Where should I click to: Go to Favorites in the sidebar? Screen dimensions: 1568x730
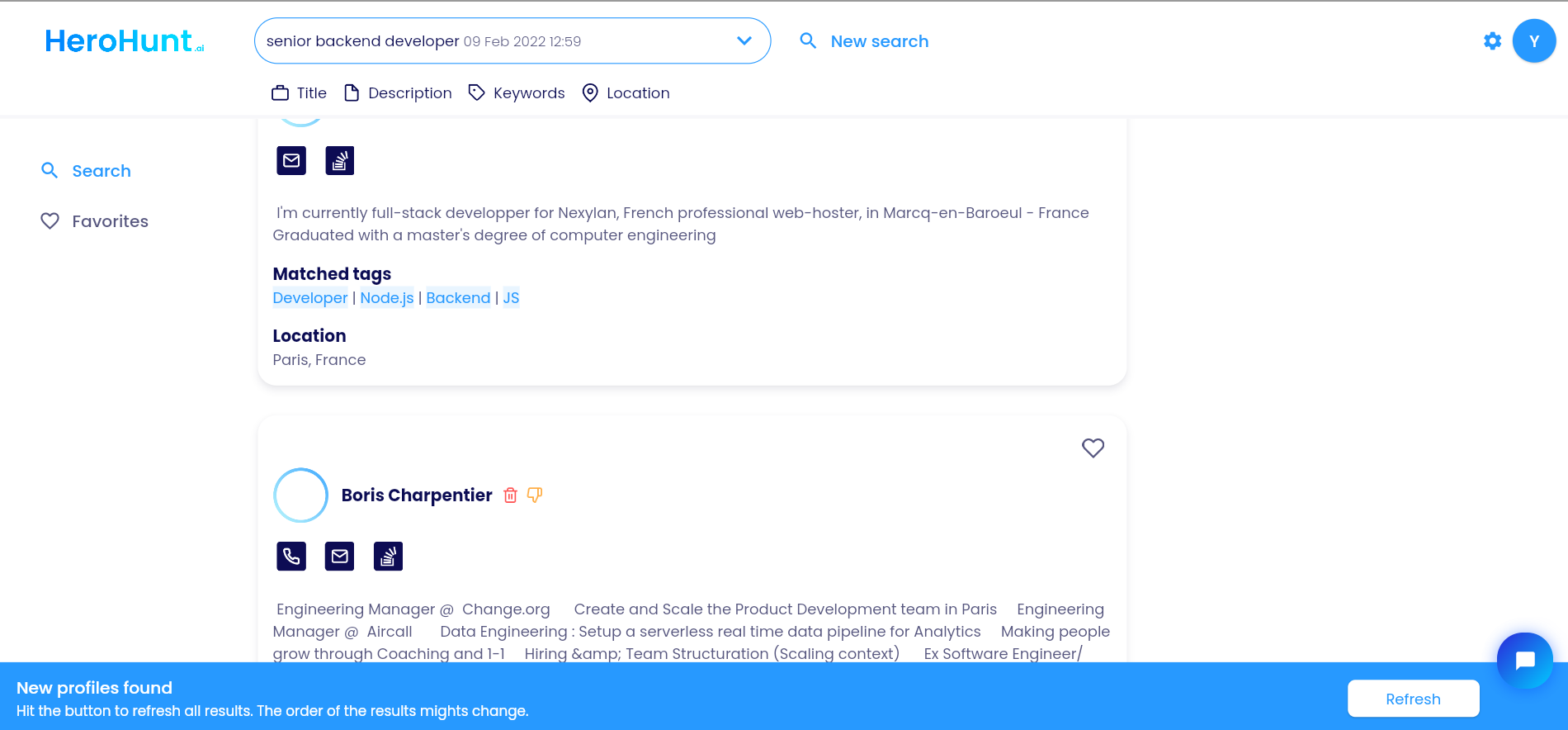click(95, 221)
